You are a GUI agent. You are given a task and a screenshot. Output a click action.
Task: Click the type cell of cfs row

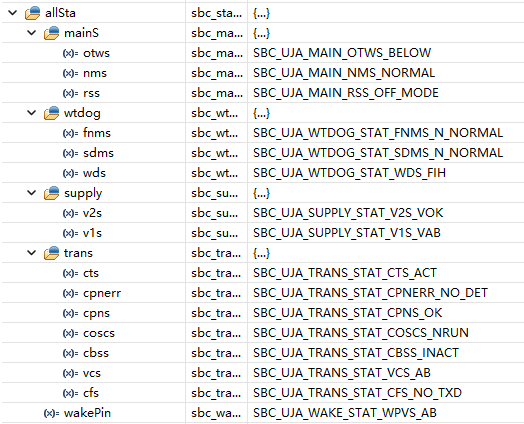pyautogui.click(x=216, y=393)
